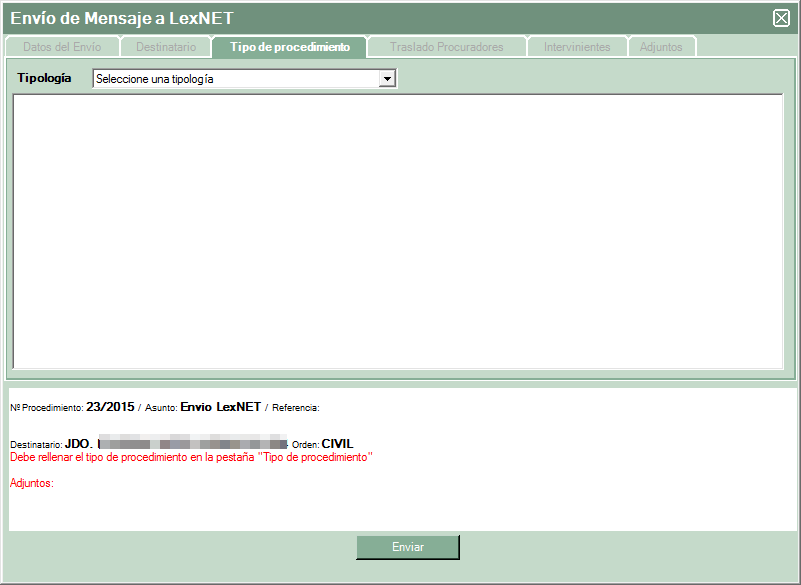Screen dimensions: 801x585
Task: Go to the Traslado Procuradores tab
Action: click(x=446, y=47)
